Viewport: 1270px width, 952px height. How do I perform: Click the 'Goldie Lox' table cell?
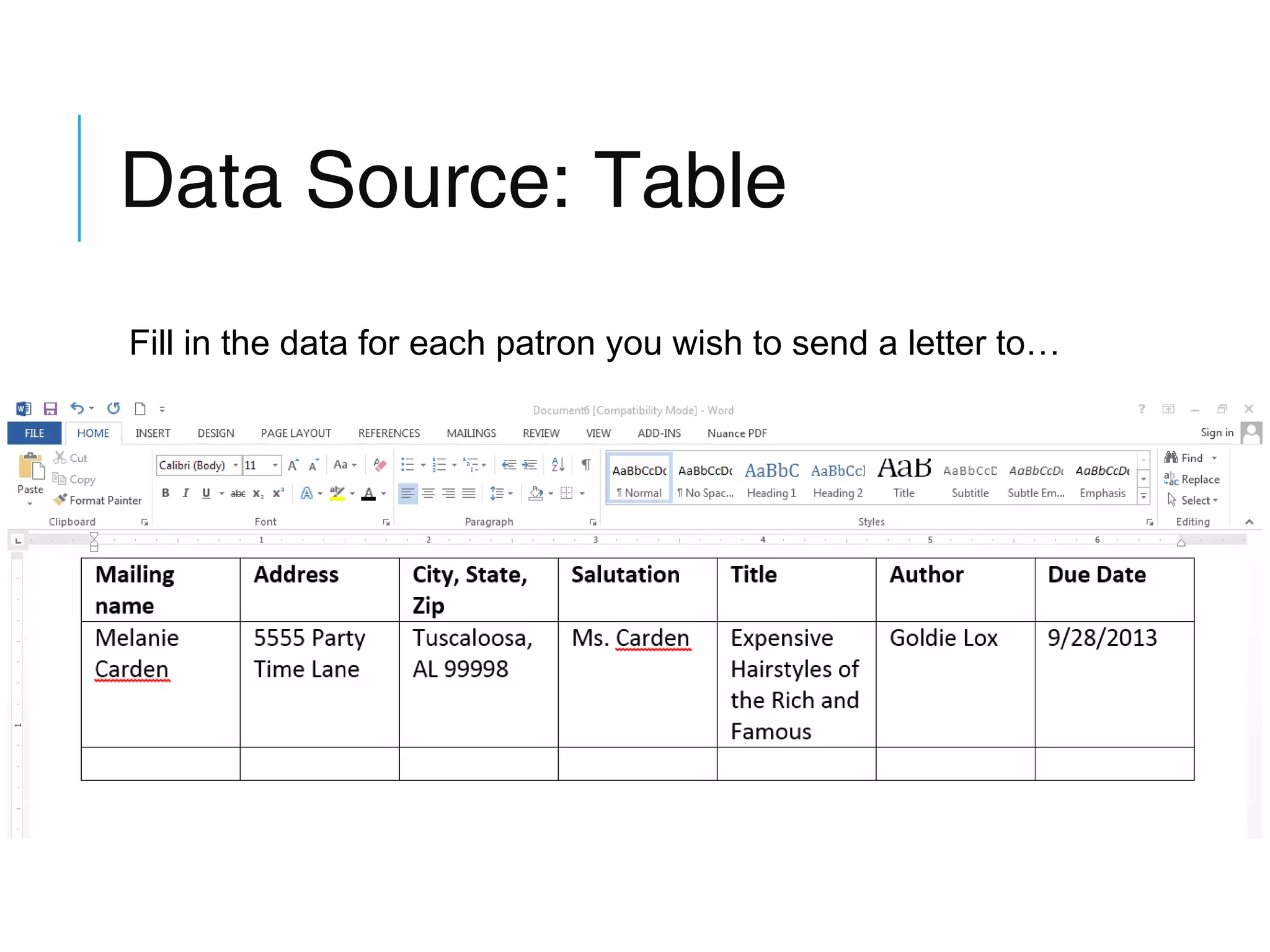(955, 684)
